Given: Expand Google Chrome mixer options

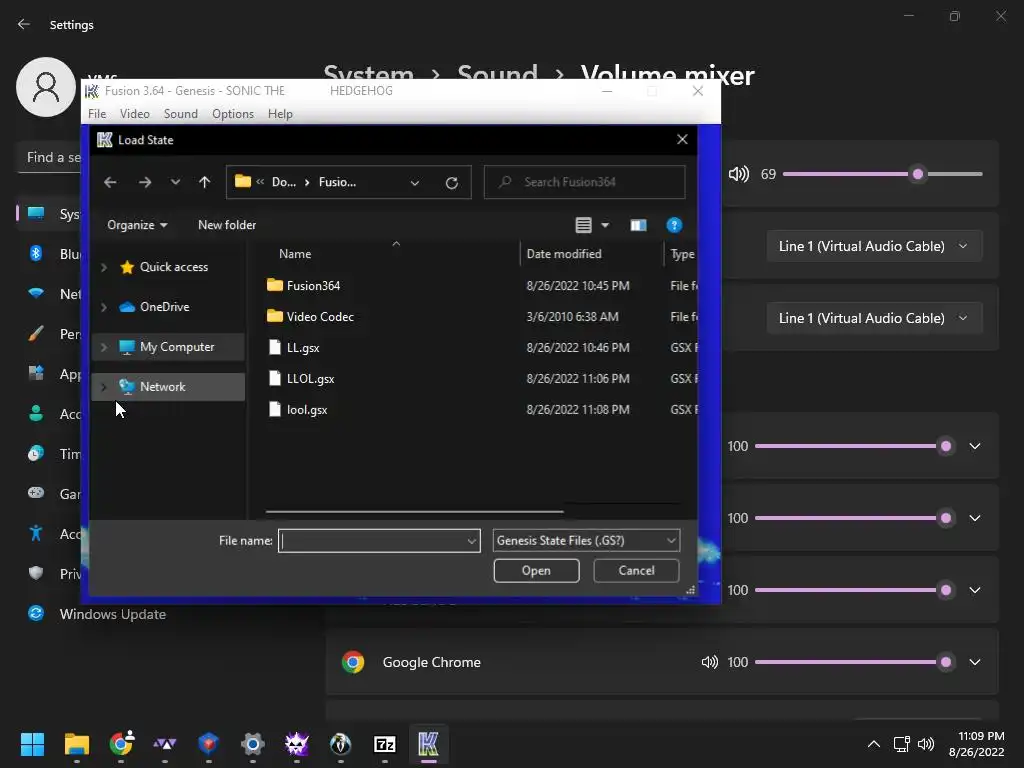Looking at the screenshot, I should [x=975, y=662].
